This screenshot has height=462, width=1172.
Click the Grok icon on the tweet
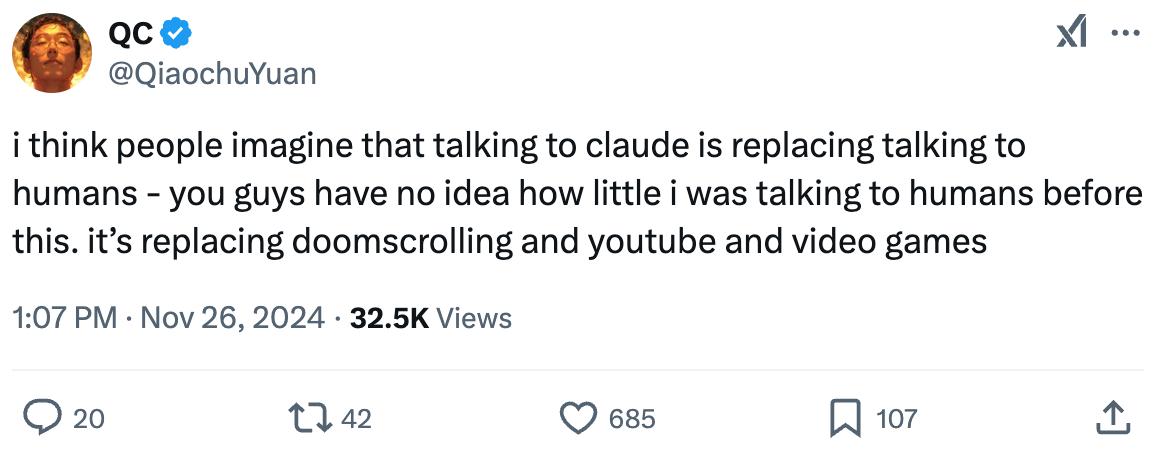pyautogui.click(x=1072, y=33)
